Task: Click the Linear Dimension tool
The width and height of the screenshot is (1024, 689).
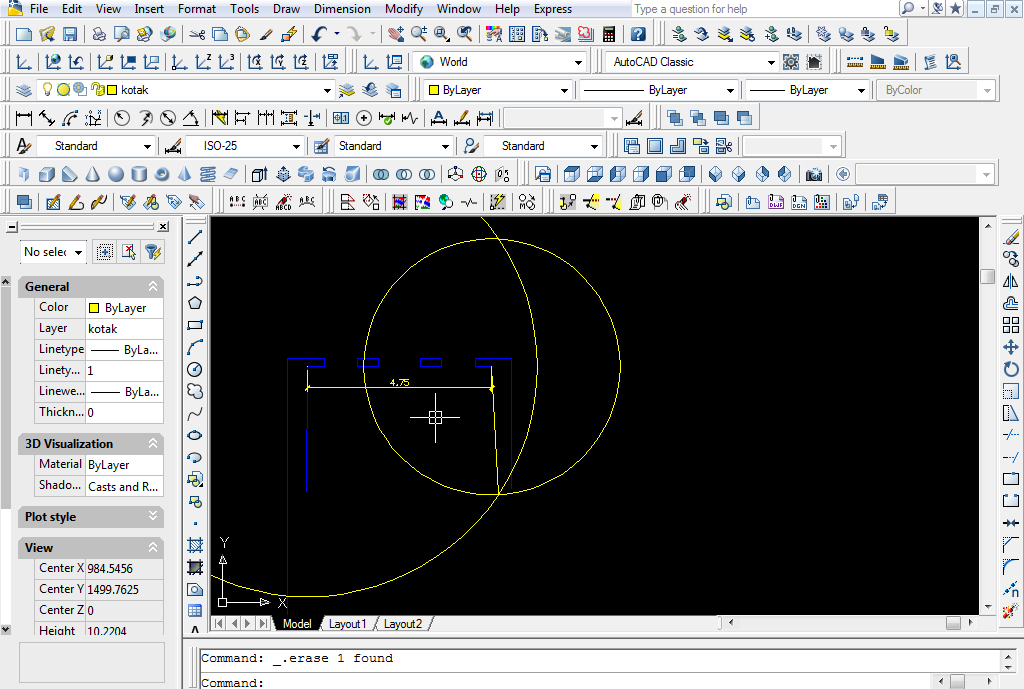Action: point(24,118)
